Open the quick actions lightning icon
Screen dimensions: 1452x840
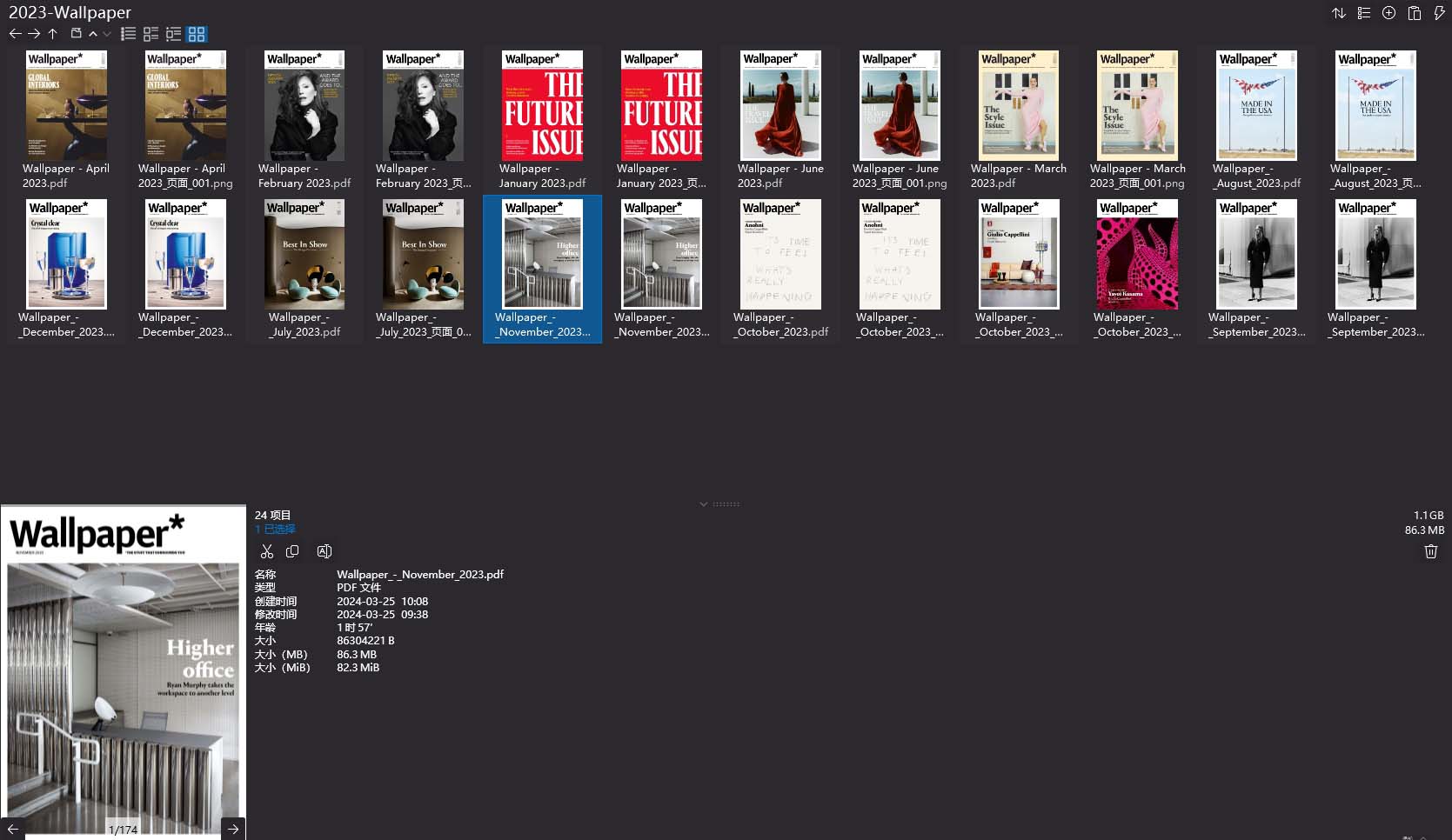click(x=1439, y=13)
